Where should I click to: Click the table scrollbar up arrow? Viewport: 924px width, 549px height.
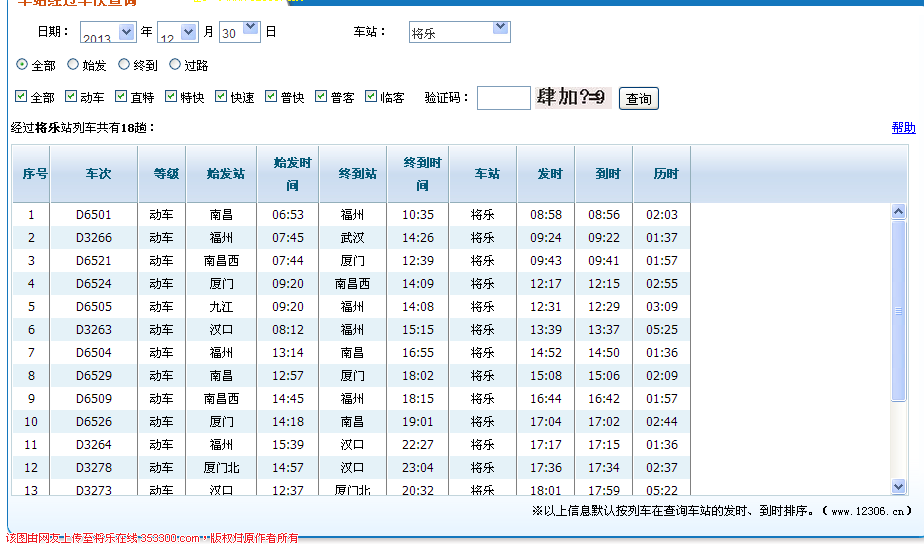click(899, 211)
